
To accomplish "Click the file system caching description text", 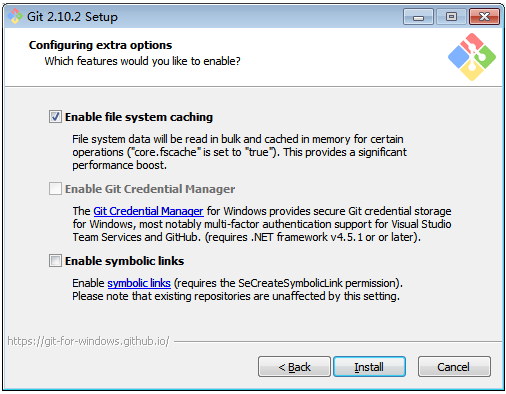I will tap(239, 152).
